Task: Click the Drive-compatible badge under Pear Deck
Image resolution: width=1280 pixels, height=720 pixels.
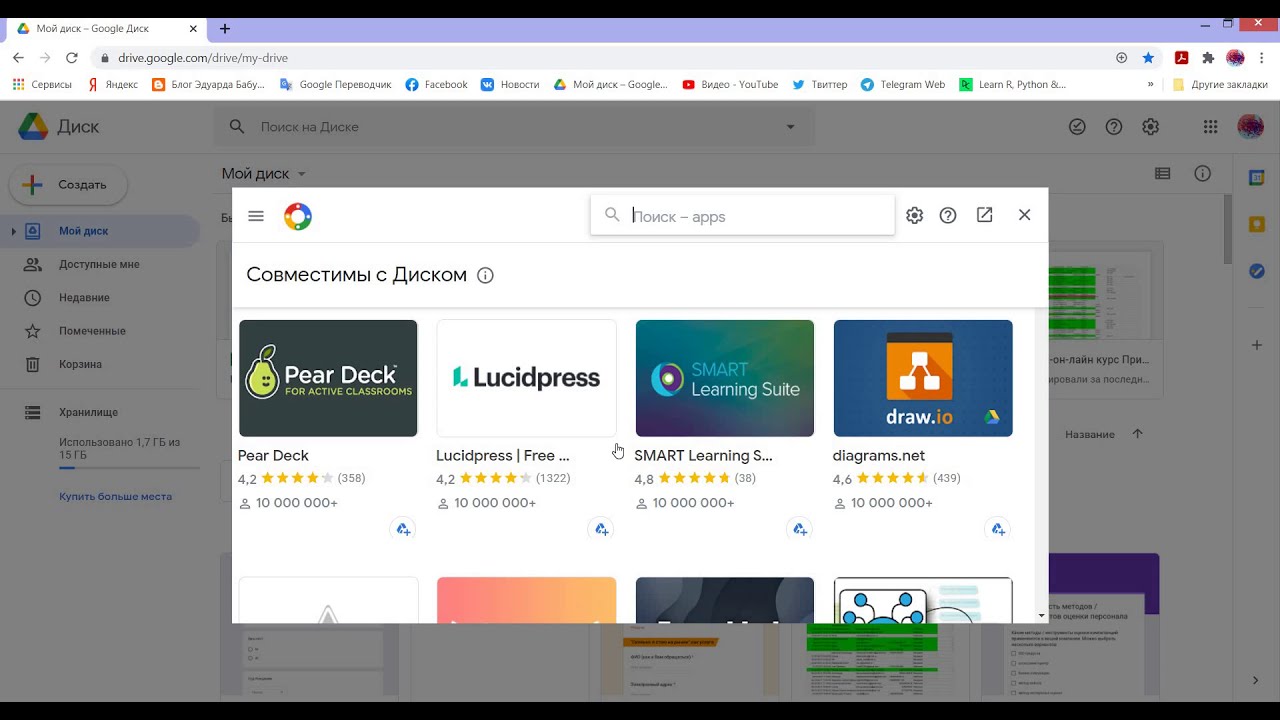Action: click(x=403, y=529)
